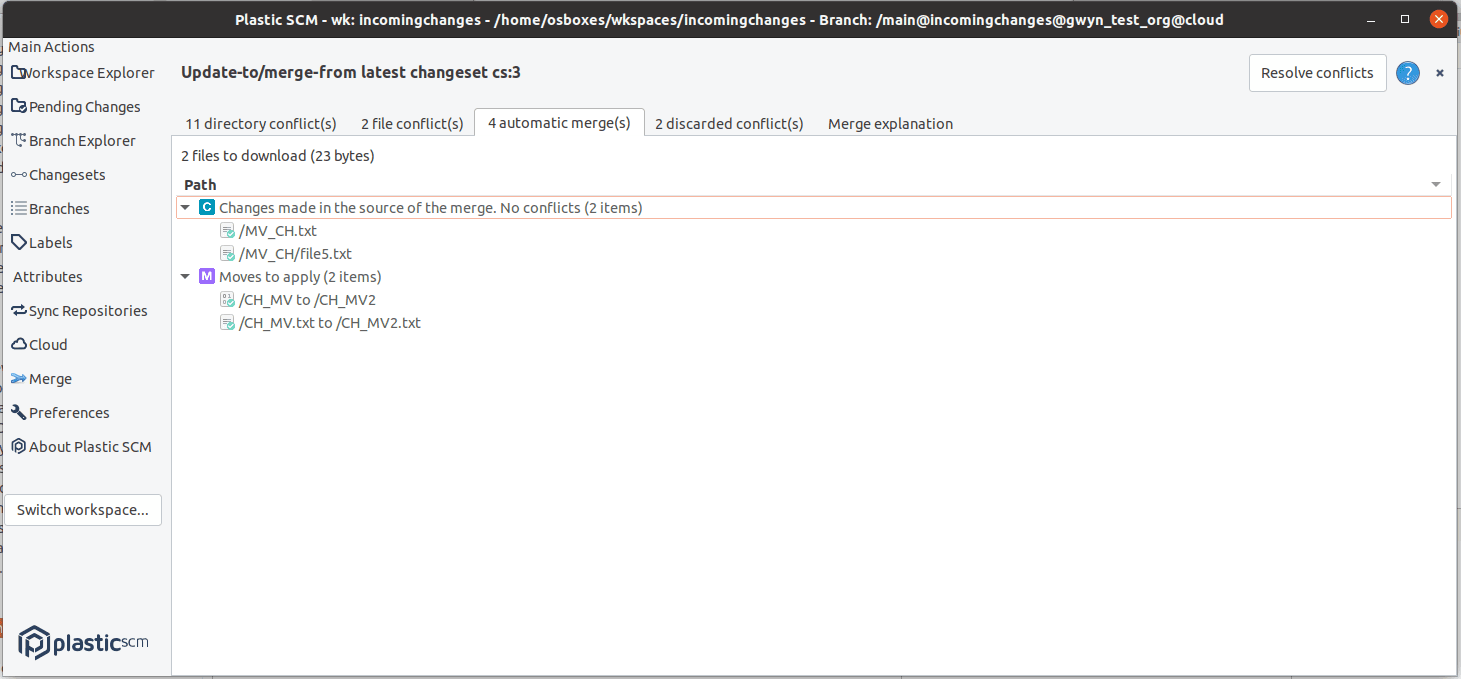Click the About Plastic SCM icon
Screen dimensions: 1461x679
pyautogui.click(x=19, y=447)
